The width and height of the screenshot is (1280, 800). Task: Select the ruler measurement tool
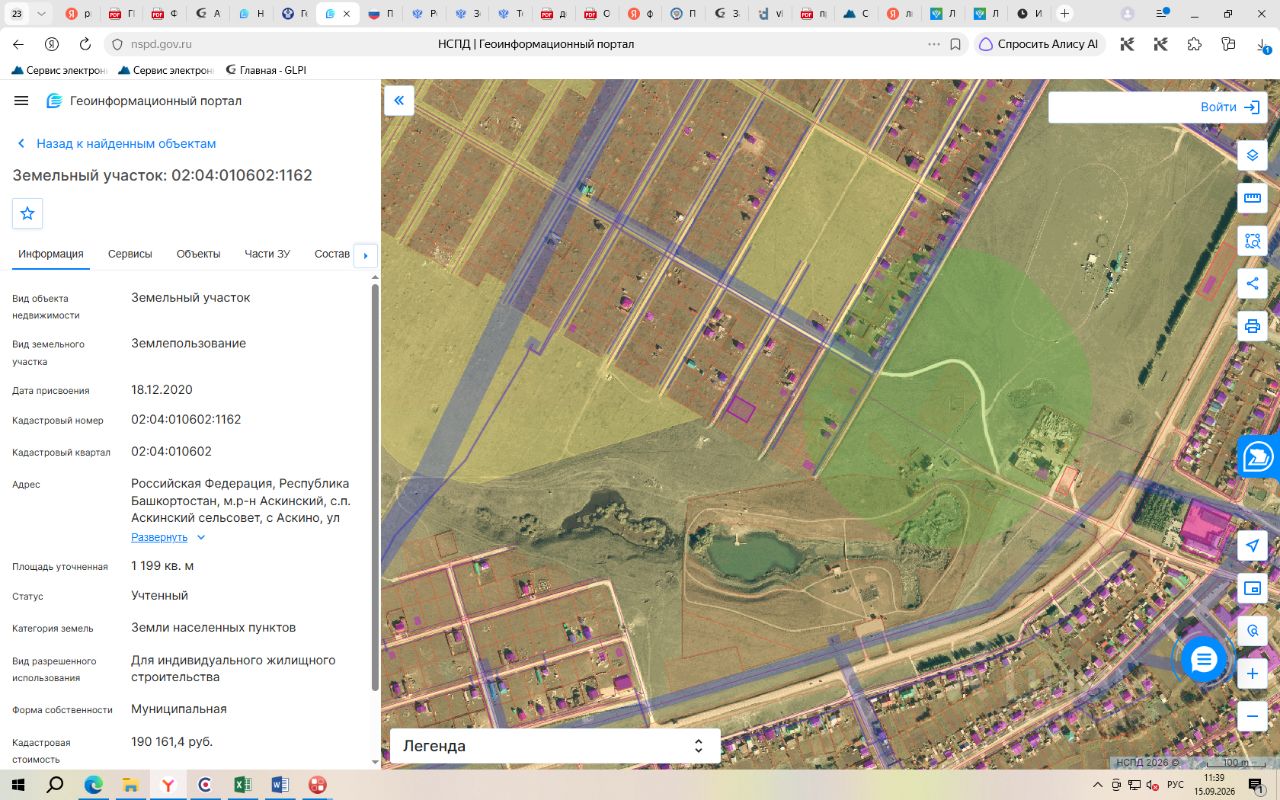(x=1252, y=198)
